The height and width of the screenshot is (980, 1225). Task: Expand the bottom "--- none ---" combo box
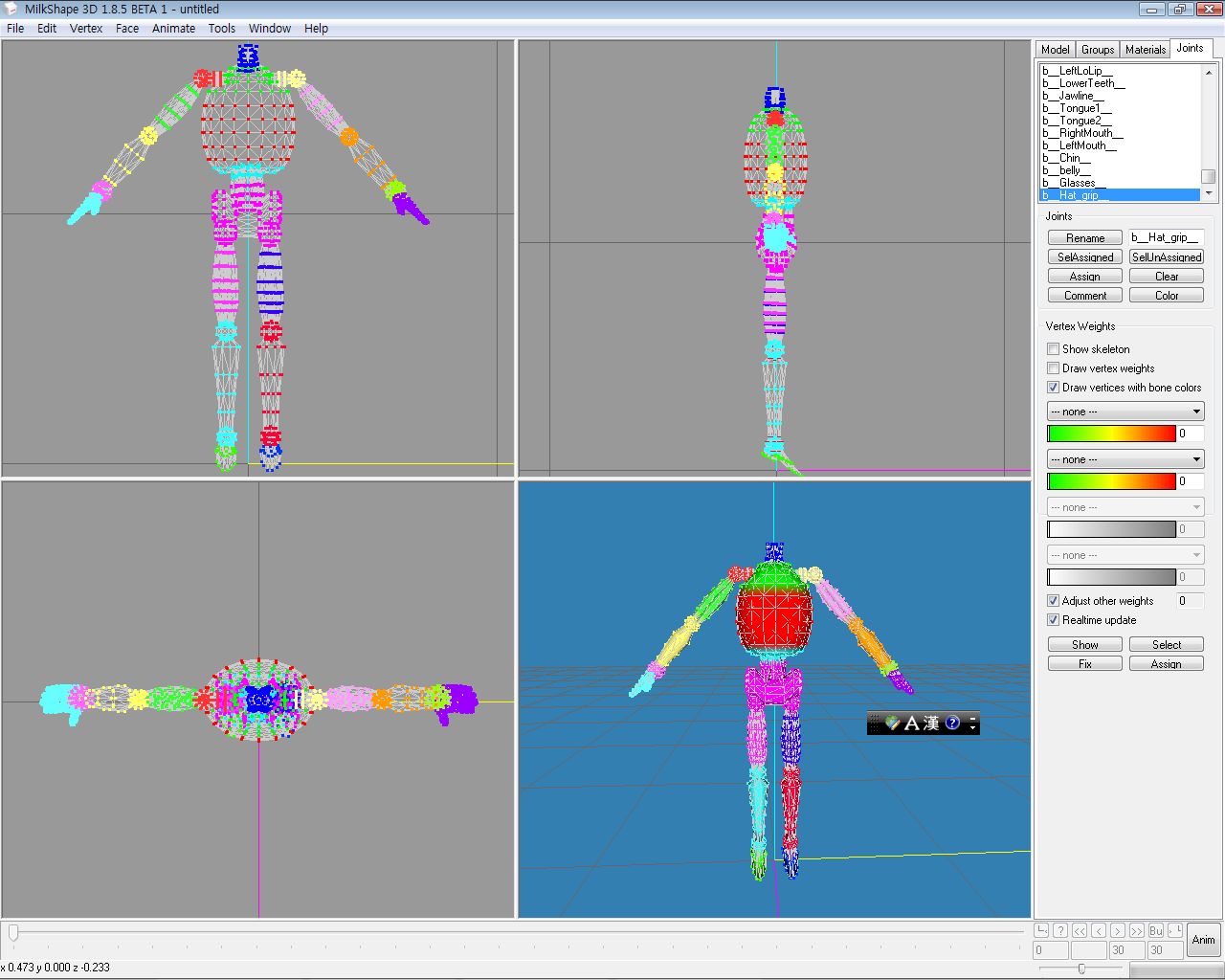1125,555
